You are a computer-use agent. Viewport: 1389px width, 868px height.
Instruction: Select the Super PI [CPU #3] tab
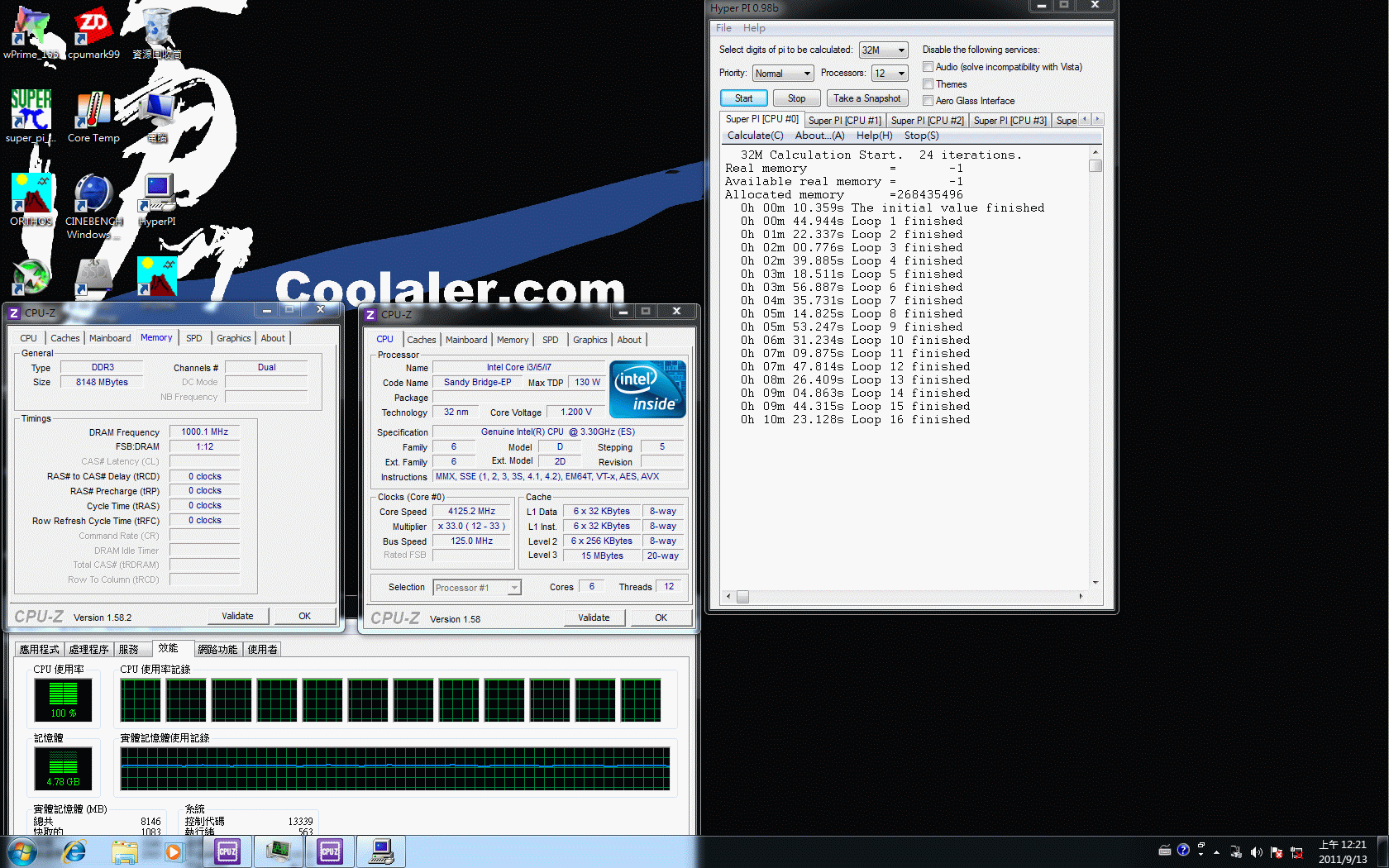point(1010,121)
